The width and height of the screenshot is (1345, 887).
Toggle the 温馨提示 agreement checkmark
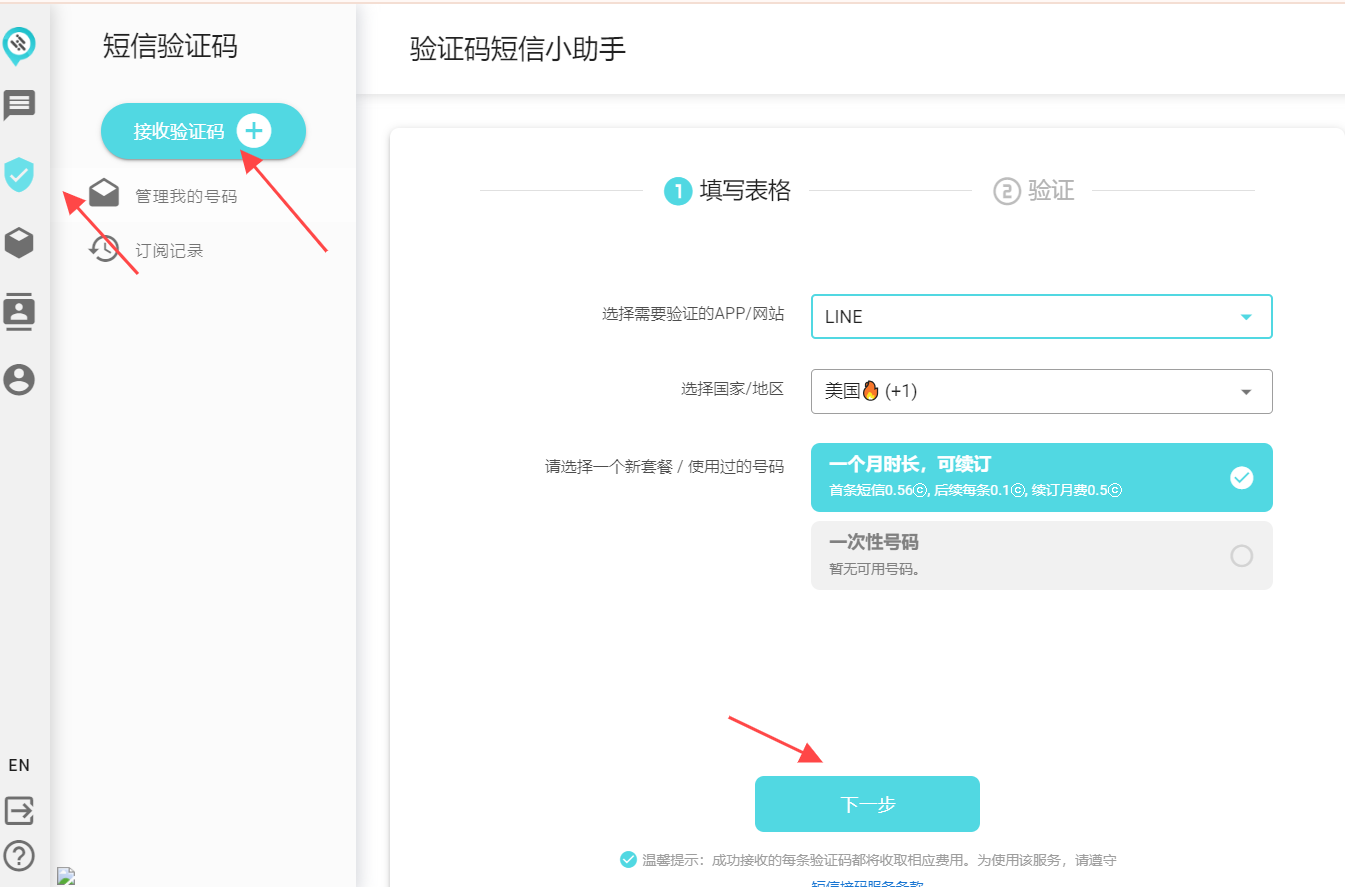pos(628,860)
